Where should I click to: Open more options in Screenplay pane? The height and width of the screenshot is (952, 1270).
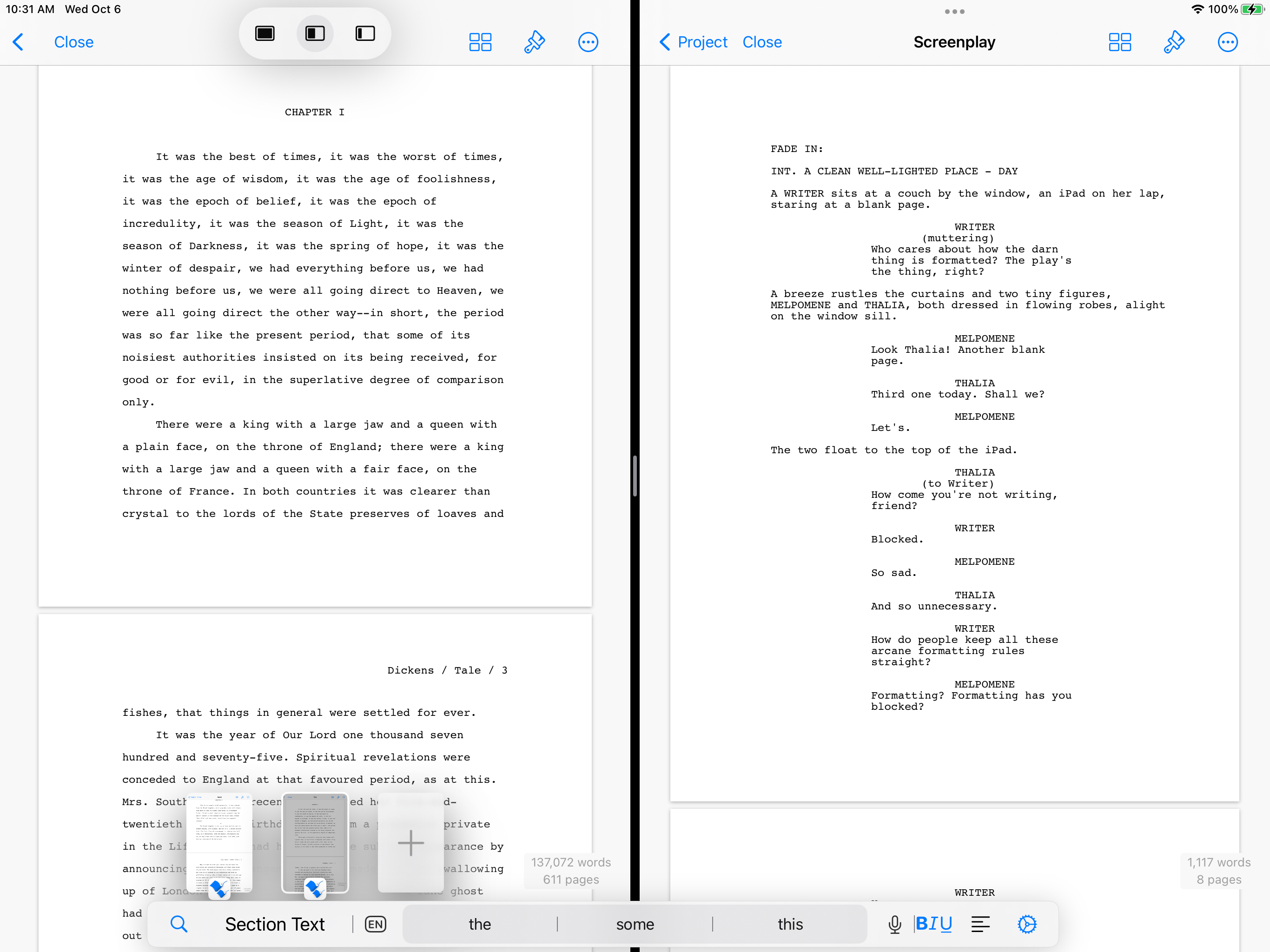[x=1228, y=42]
